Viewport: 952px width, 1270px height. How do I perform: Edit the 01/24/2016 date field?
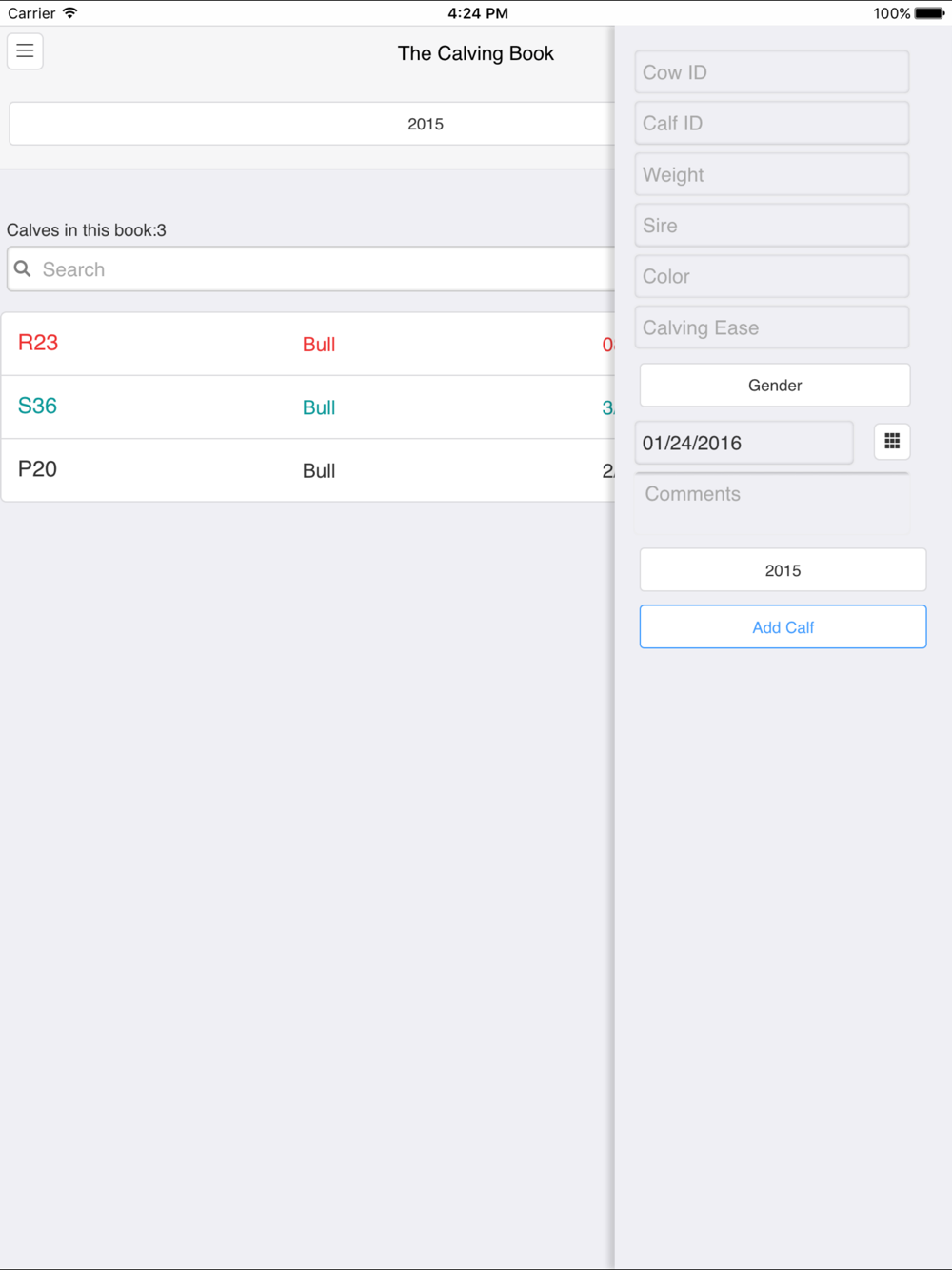point(744,443)
